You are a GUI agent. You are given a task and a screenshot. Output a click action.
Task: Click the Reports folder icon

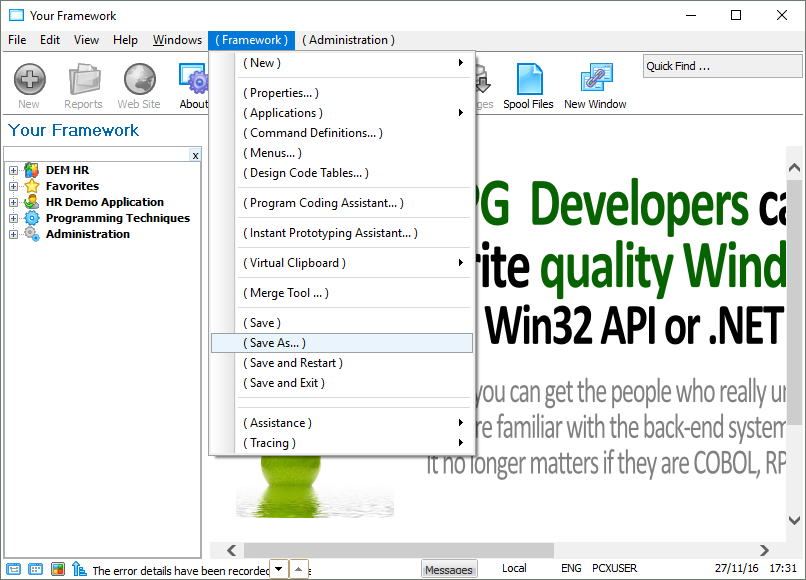tap(83, 80)
